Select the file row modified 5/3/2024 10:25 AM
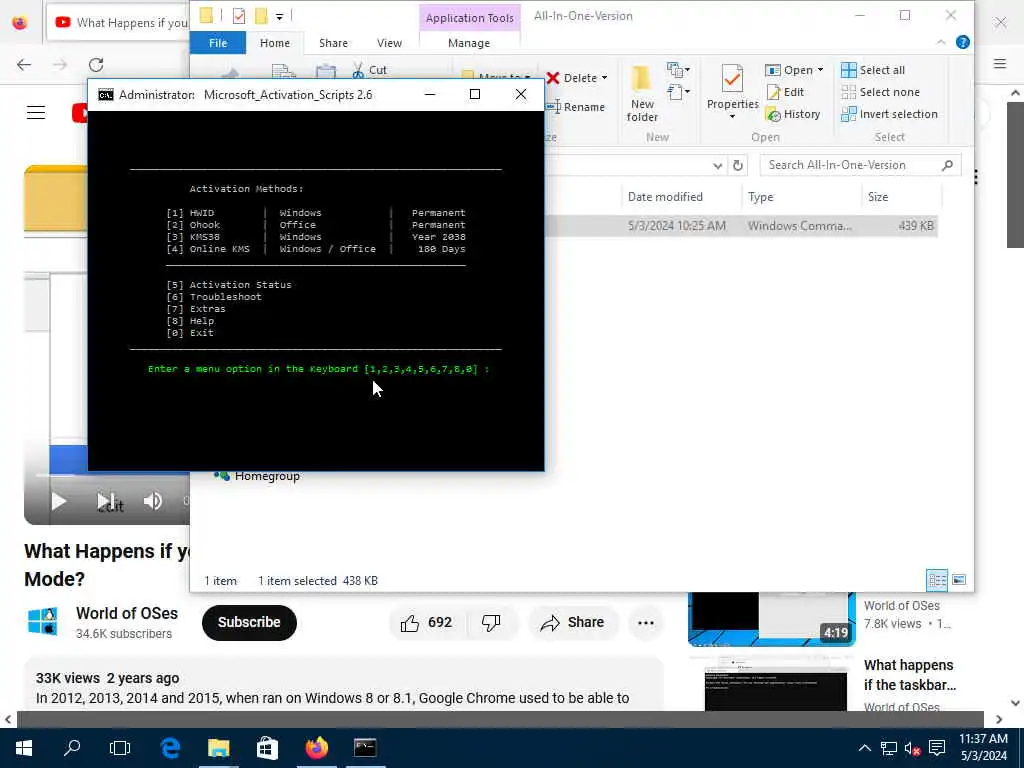Viewport: 1024px width, 768px height. [x=741, y=226]
